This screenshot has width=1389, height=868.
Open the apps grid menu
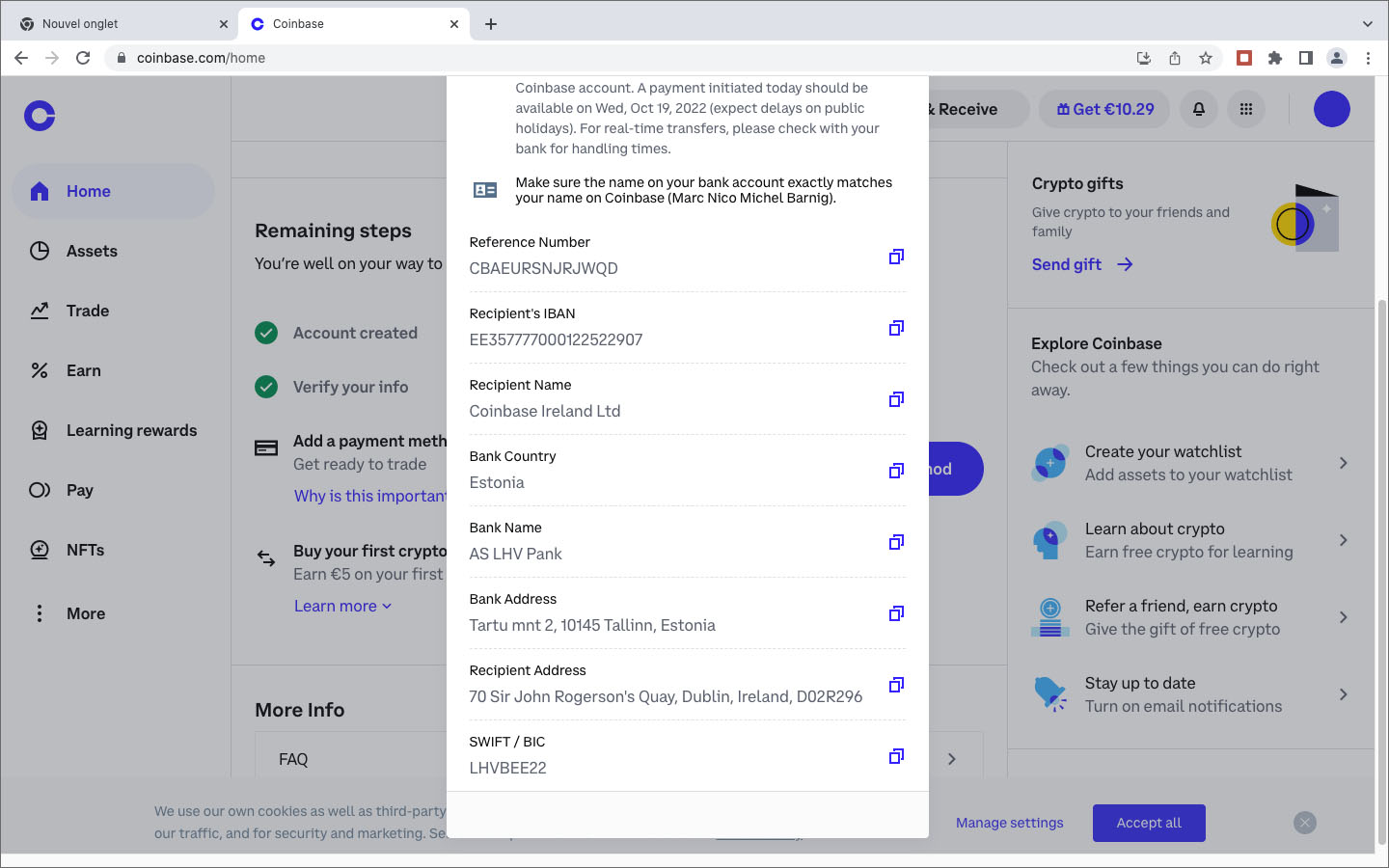click(1246, 109)
